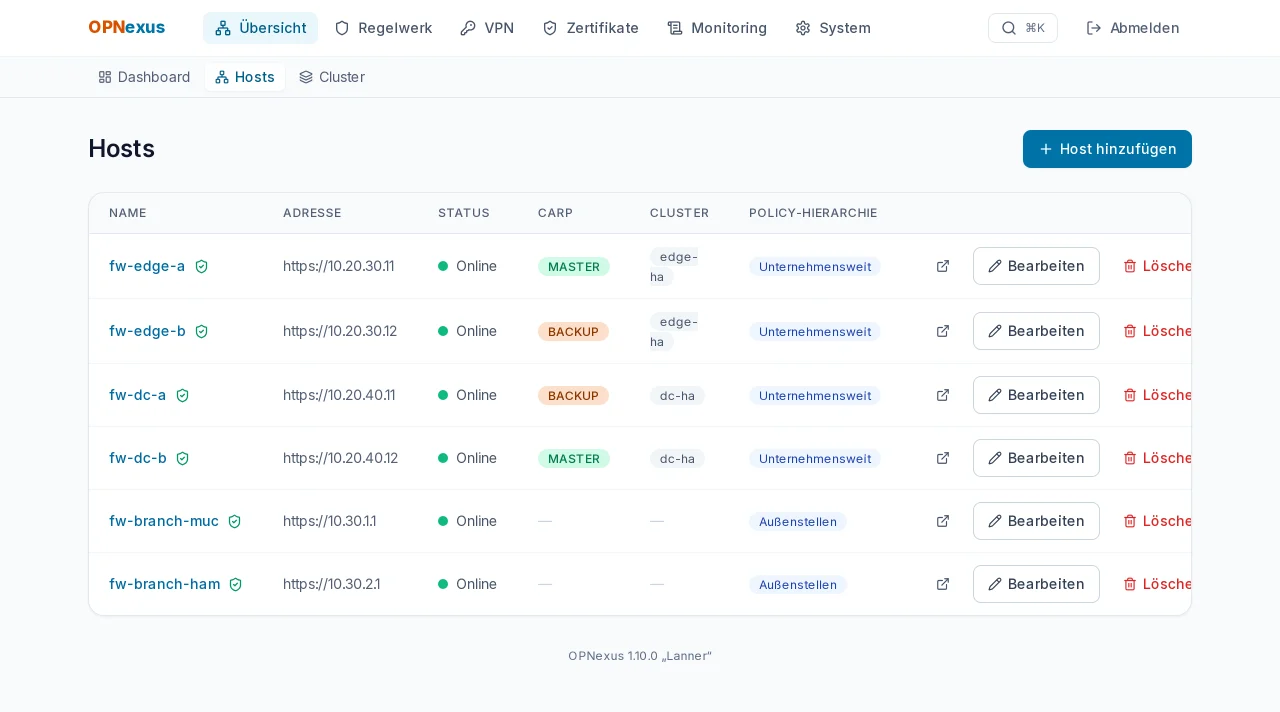
Task: Open external link for fw-branch-muc
Action: (943, 521)
